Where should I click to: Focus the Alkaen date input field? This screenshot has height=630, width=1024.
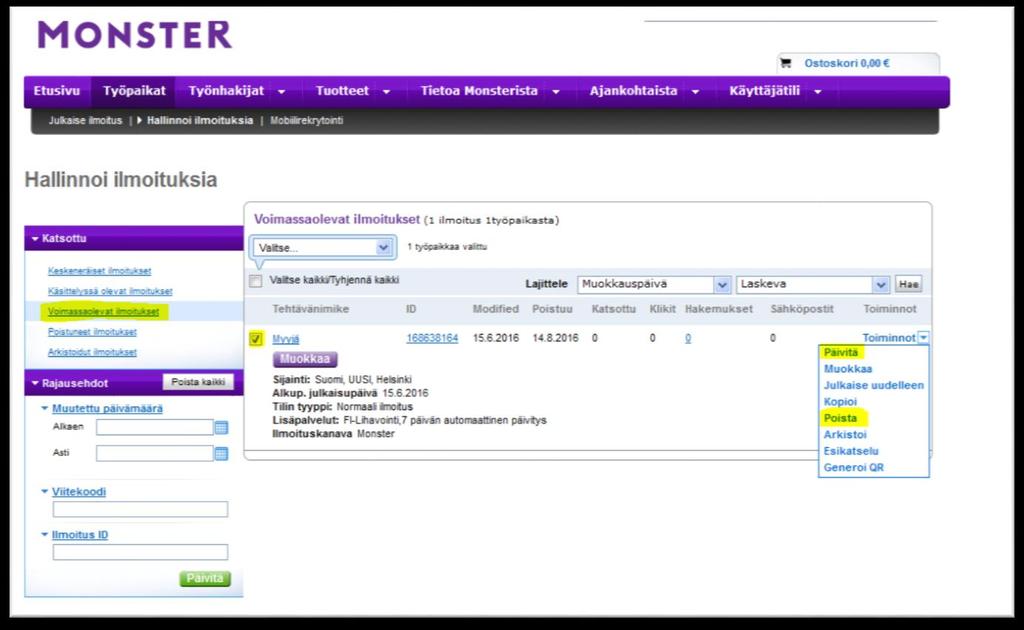pos(155,428)
